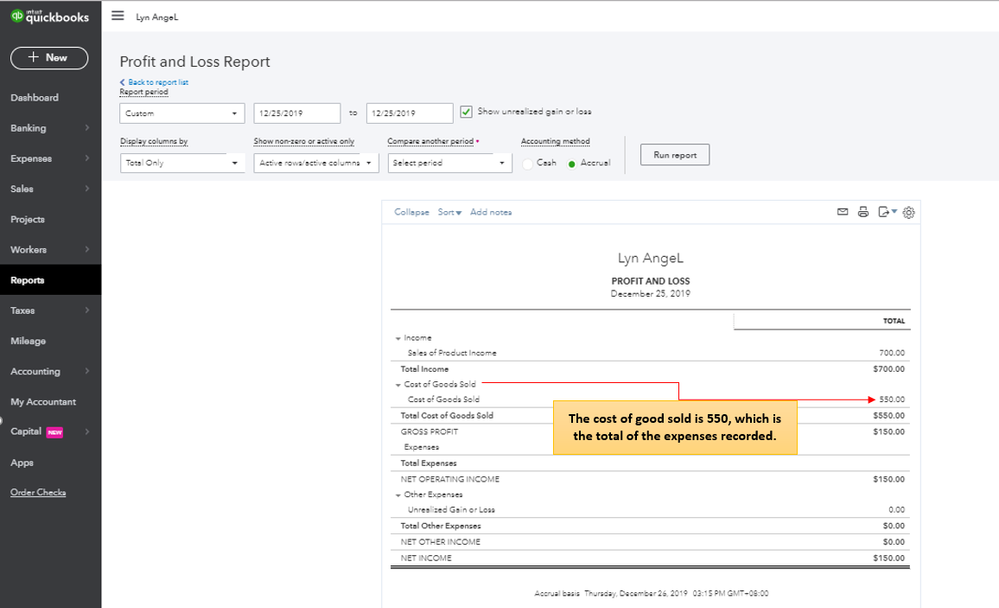Open report settings gear icon
The height and width of the screenshot is (608, 999).
[909, 212]
